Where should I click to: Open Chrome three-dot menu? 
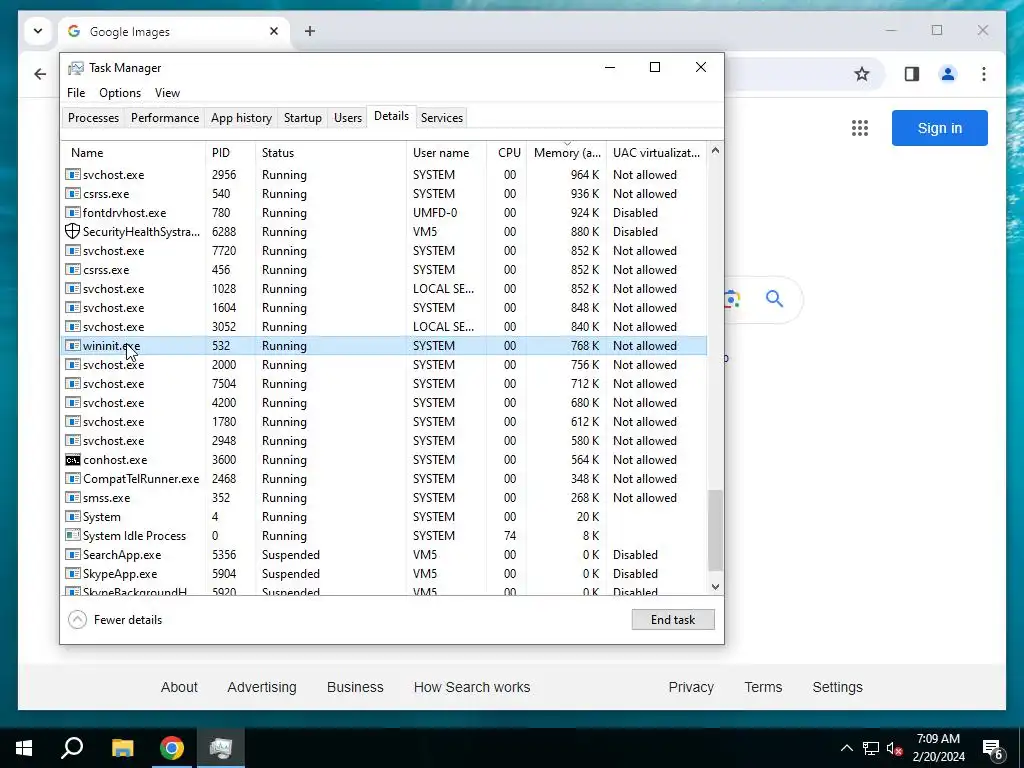click(x=984, y=74)
